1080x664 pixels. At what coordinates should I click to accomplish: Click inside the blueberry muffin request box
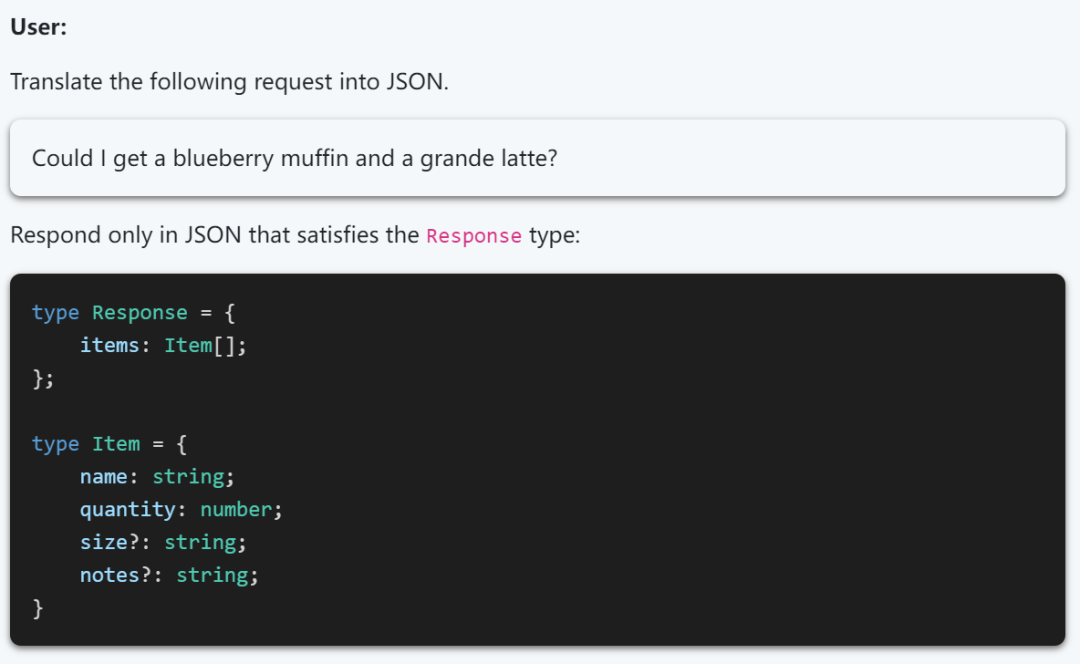coord(700,158)
